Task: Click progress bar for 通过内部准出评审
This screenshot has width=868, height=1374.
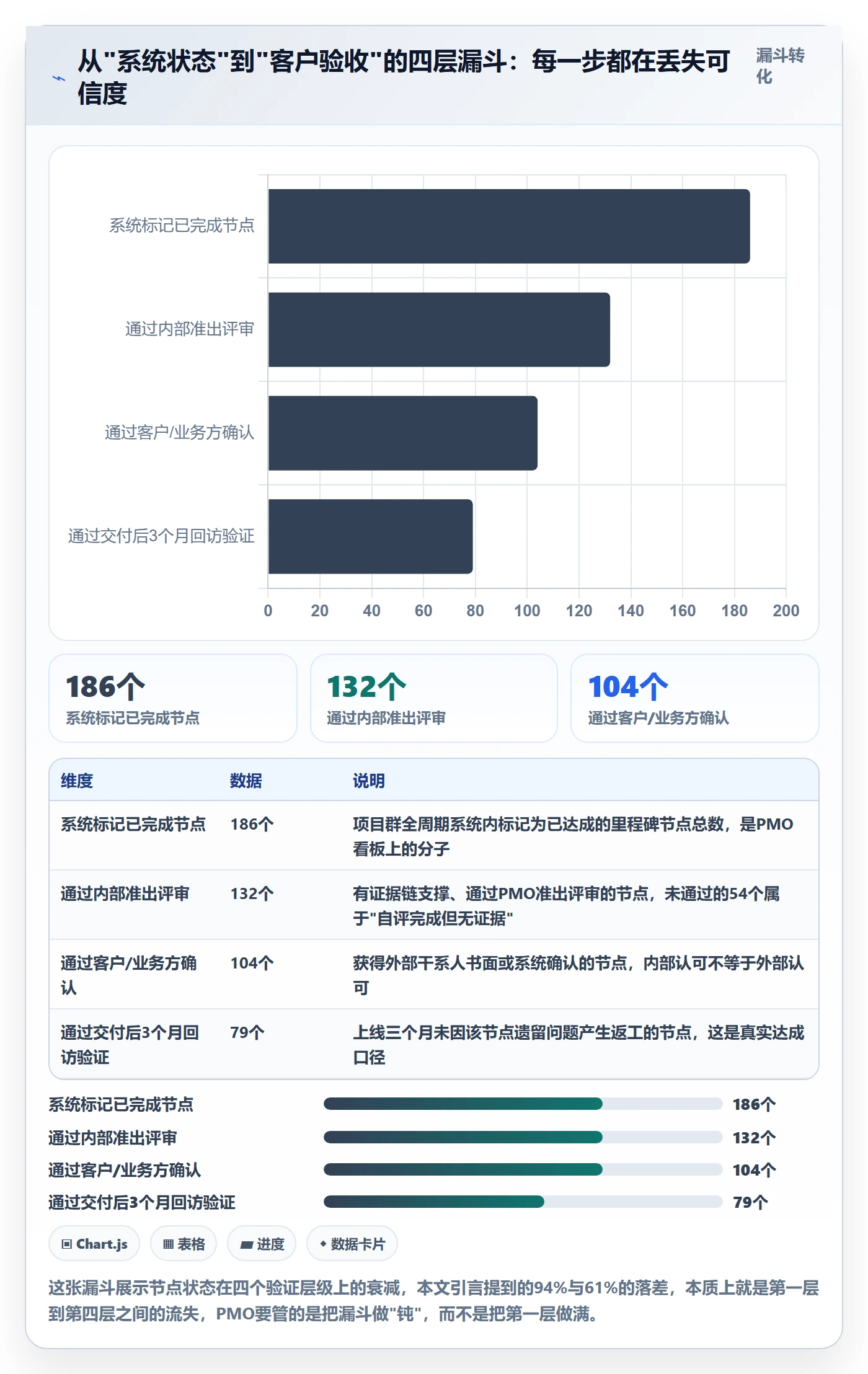Action: click(x=523, y=1137)
